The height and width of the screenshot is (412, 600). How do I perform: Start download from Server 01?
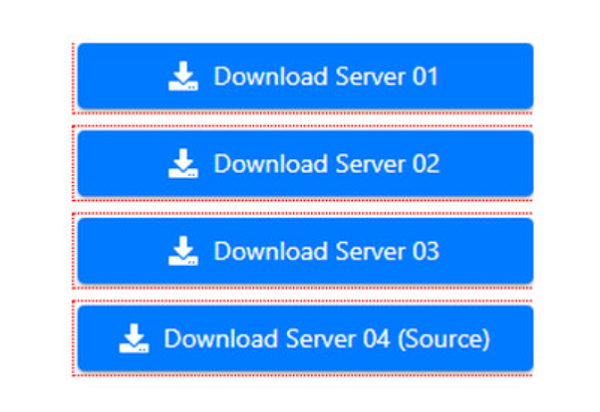[x=305, y=76]
